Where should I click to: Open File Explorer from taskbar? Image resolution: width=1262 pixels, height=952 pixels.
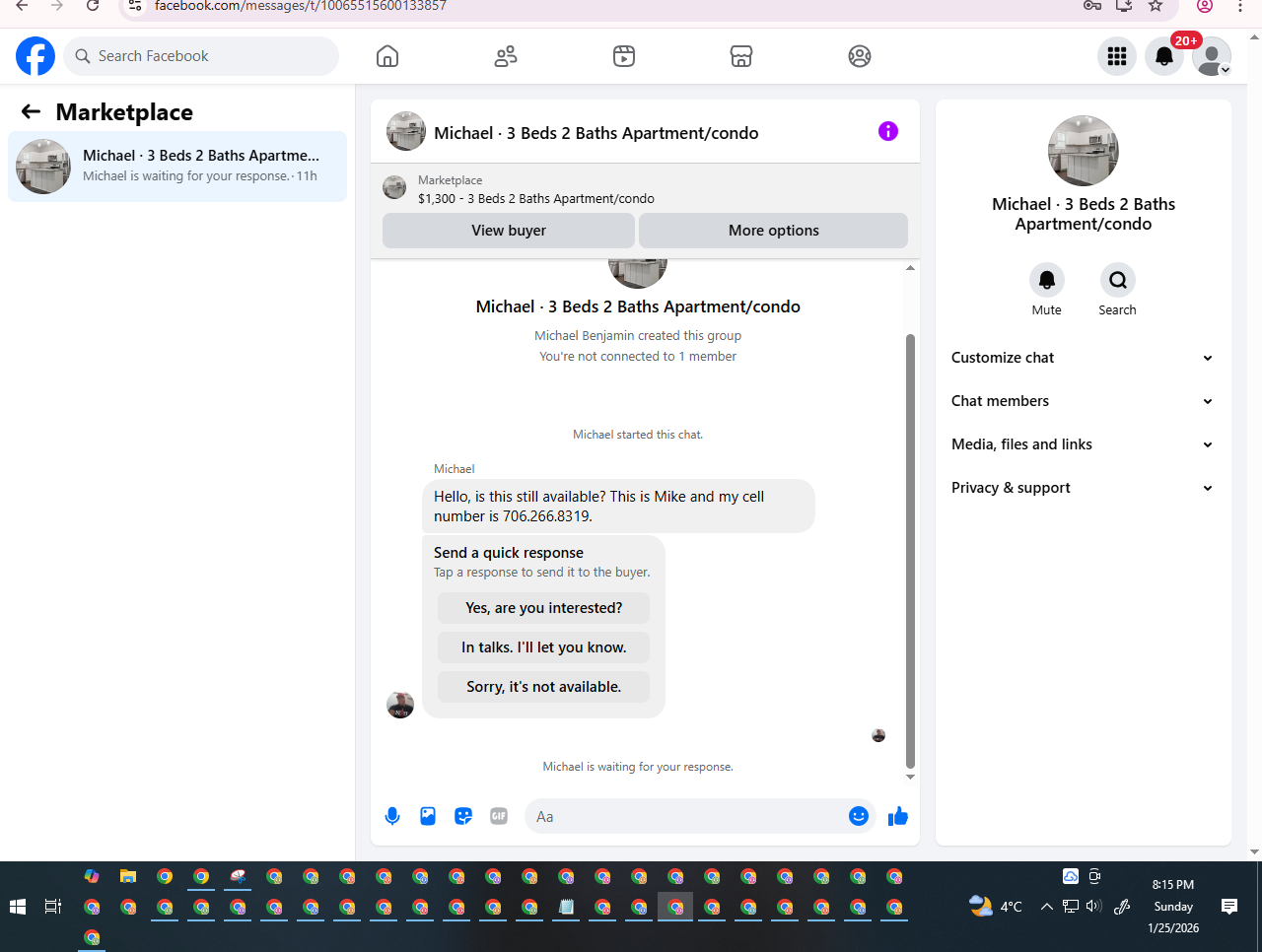pyautogui.click(x=128, y=876)
